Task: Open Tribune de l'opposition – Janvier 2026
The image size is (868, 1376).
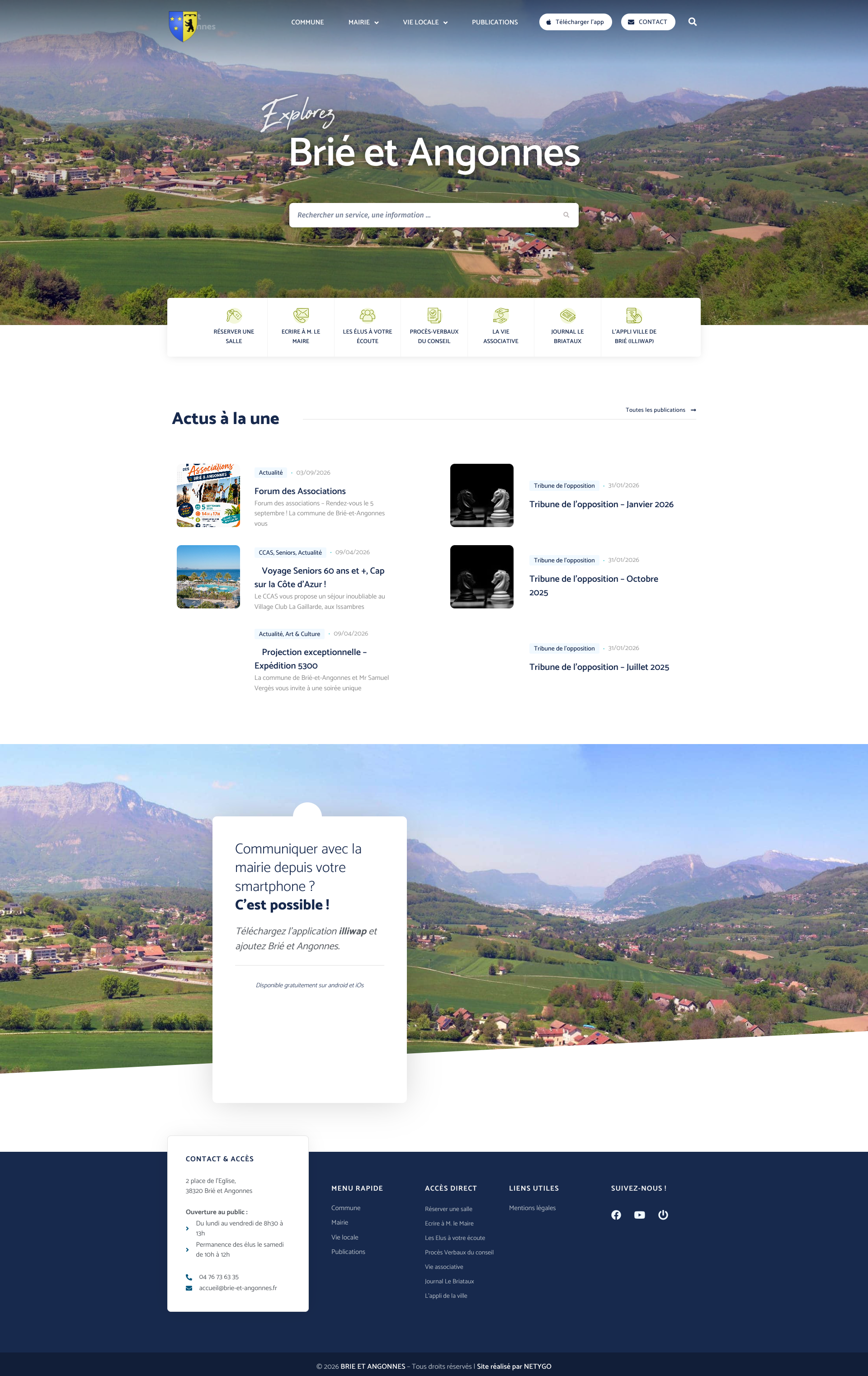Action: (x=601, y=504)
